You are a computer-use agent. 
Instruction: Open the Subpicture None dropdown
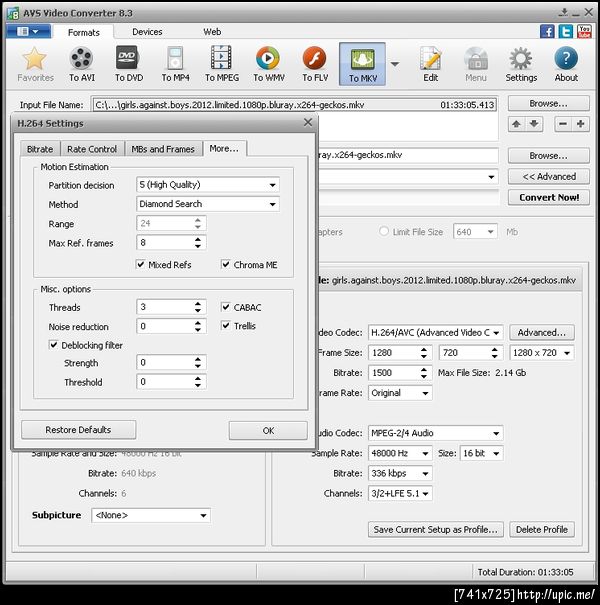pos(151,515)
